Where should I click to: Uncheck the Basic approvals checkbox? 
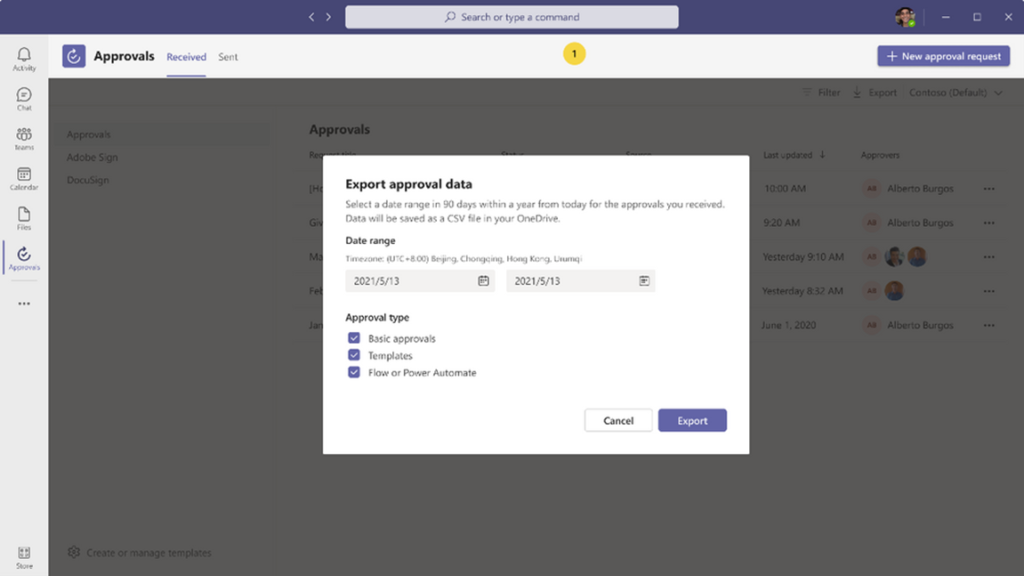pyautogui.click(x=354, y=338)
